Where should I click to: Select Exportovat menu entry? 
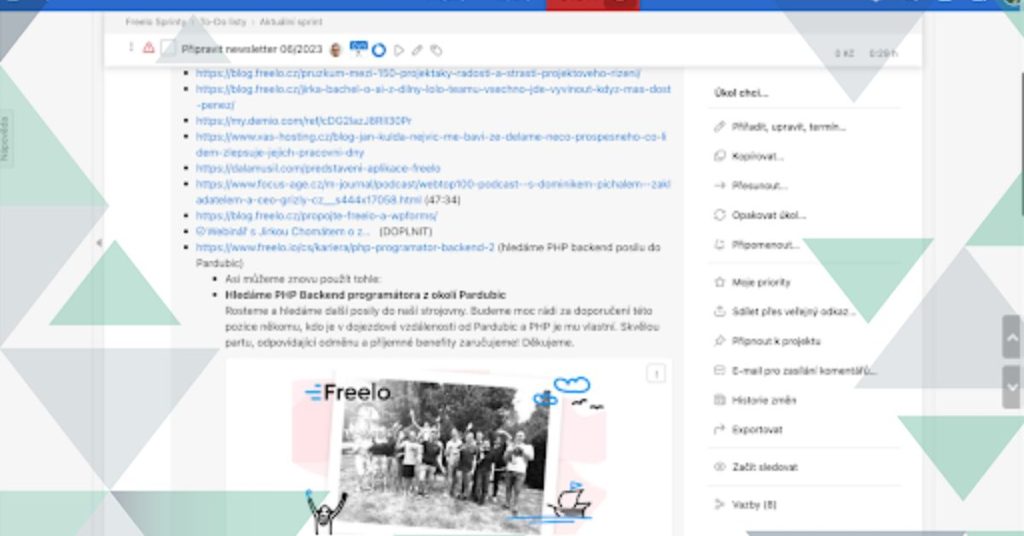757,430
